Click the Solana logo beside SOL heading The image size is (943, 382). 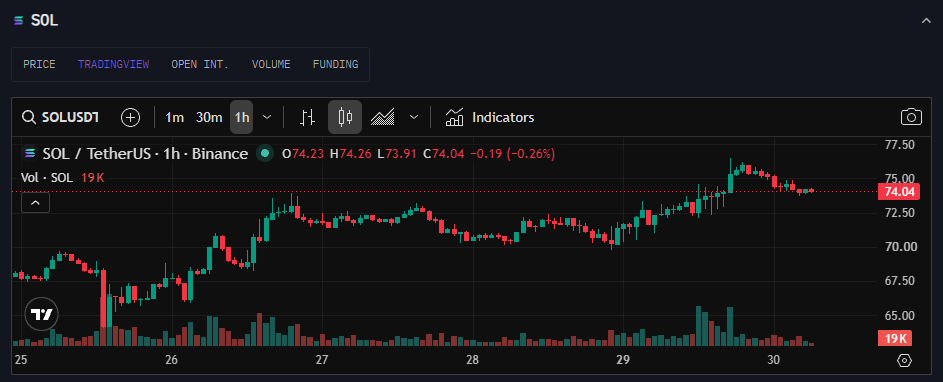(19, 20)
